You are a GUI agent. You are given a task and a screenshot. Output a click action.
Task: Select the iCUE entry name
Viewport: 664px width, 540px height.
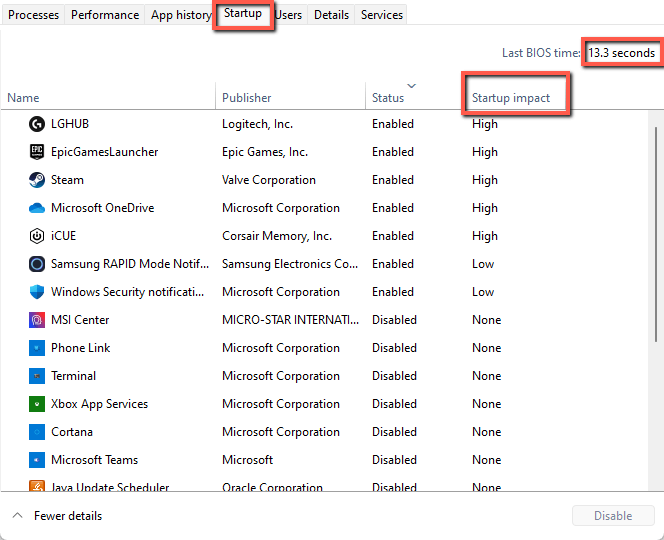coord(64,235)
